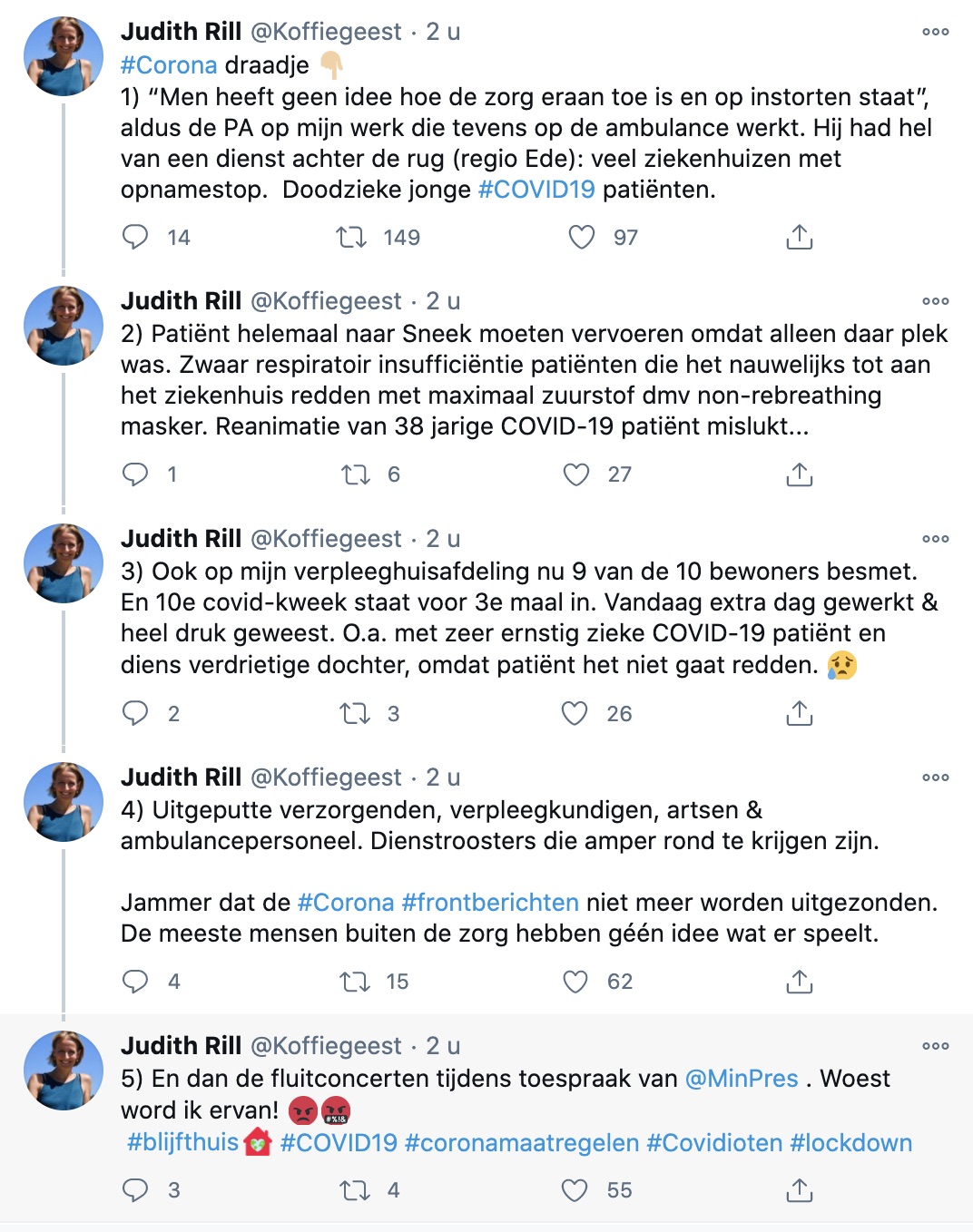
Task: Open more options on the fourth tweet
Action: coord(936,777)
